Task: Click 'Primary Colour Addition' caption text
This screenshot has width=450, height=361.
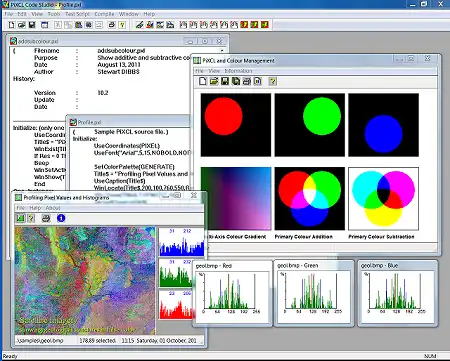Action: [x=303, y=237]
